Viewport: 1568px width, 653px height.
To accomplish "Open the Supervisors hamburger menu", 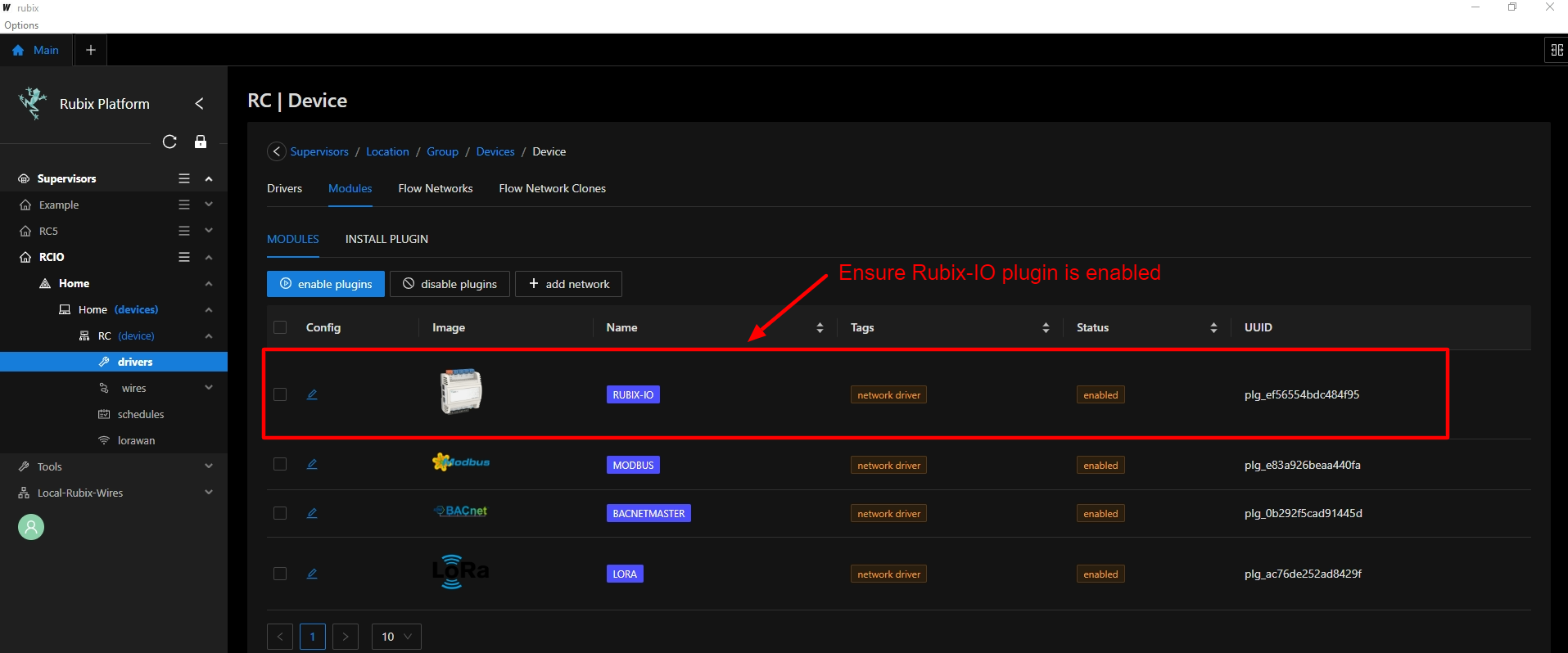I will point(184,178).
